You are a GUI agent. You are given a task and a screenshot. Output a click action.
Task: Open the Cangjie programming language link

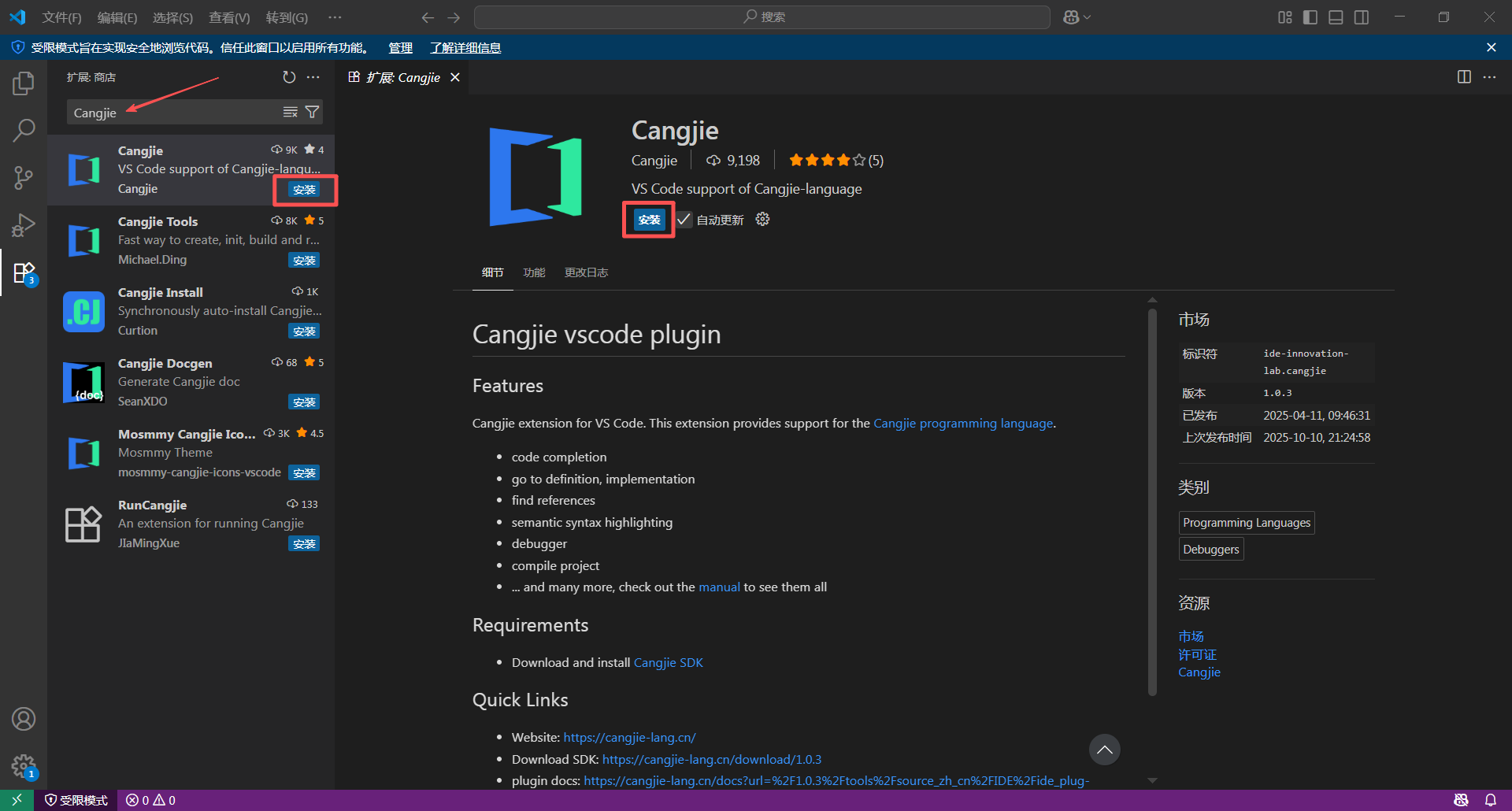[963, 424]
